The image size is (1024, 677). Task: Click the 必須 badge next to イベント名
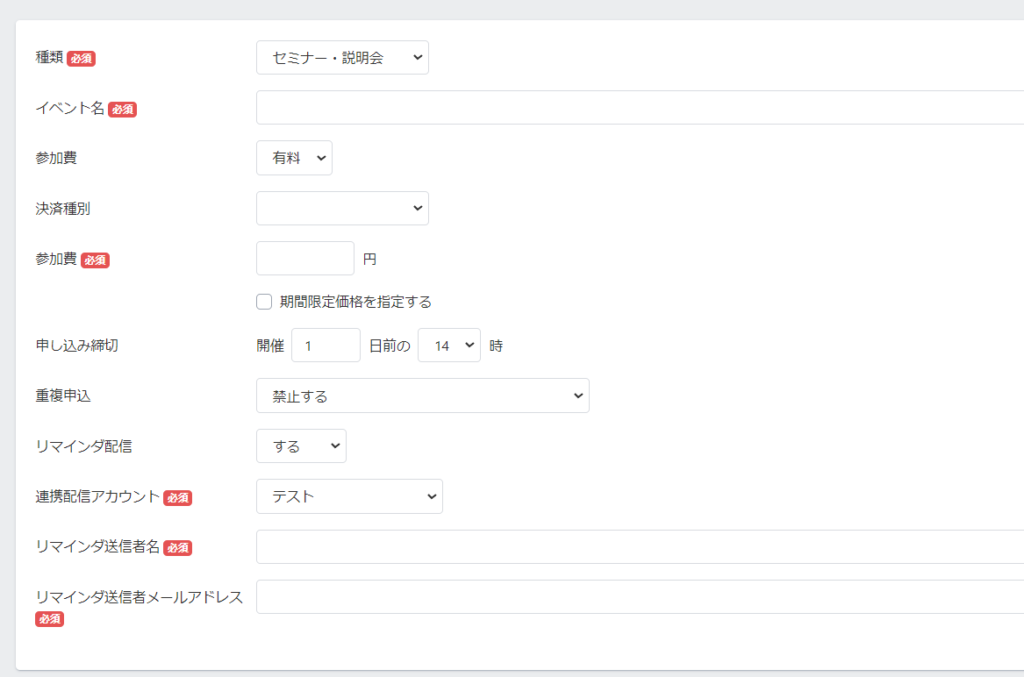point(122,109)
